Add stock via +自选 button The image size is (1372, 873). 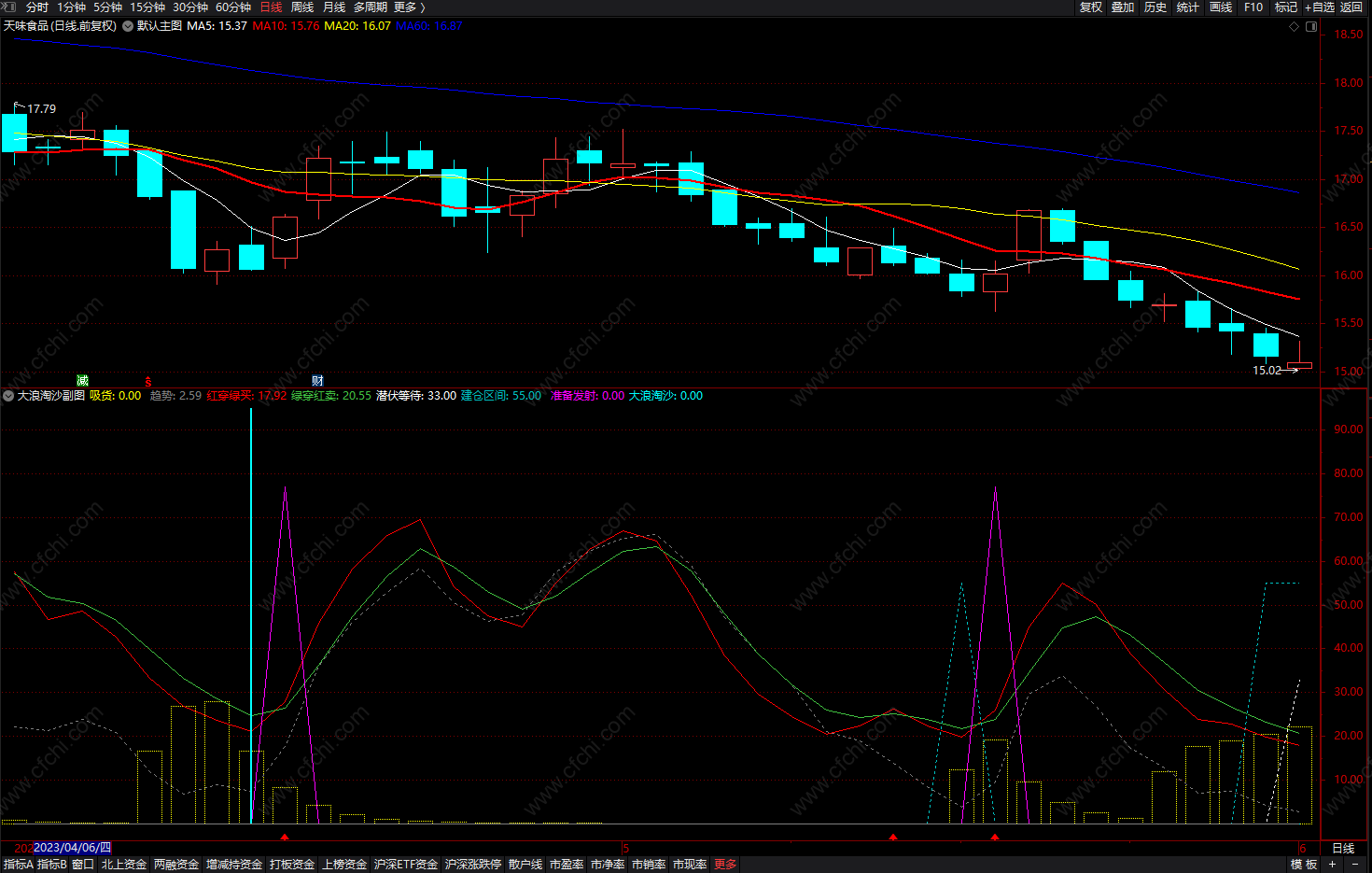[x=1320, y=7]
